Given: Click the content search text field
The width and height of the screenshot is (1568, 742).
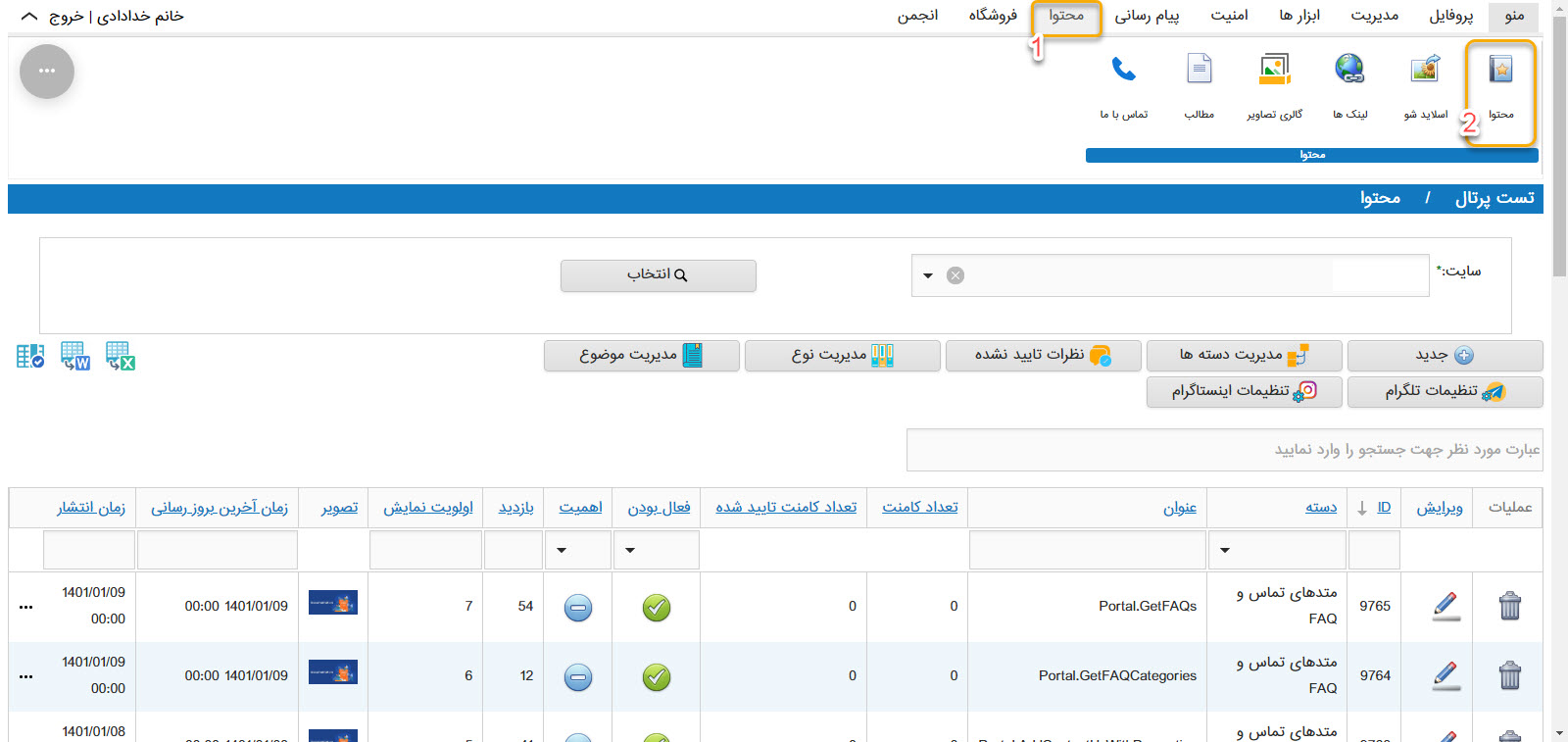Looking at the screenshot, I should [x=1223, y=450].
